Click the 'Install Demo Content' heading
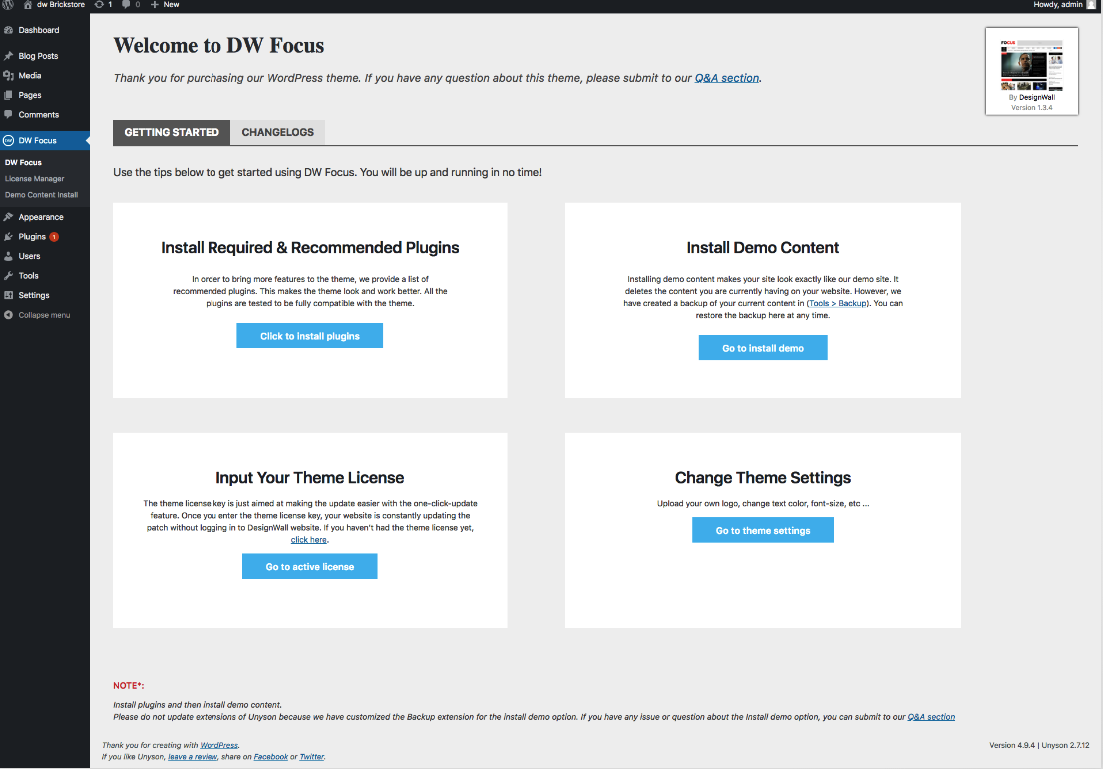The width and height of the screenshot is (1103, 769). 763,248
